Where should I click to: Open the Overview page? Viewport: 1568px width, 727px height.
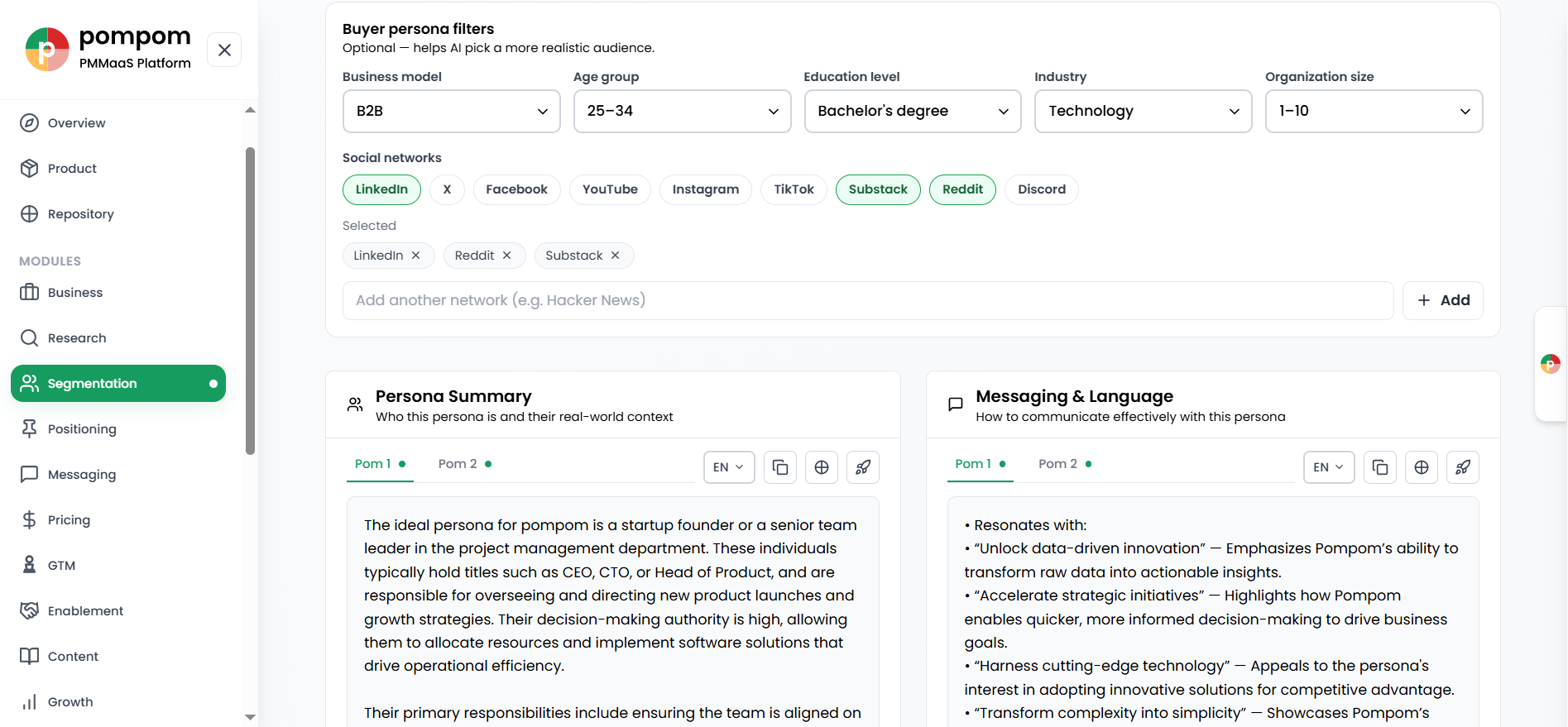click(x=118, y=123)
